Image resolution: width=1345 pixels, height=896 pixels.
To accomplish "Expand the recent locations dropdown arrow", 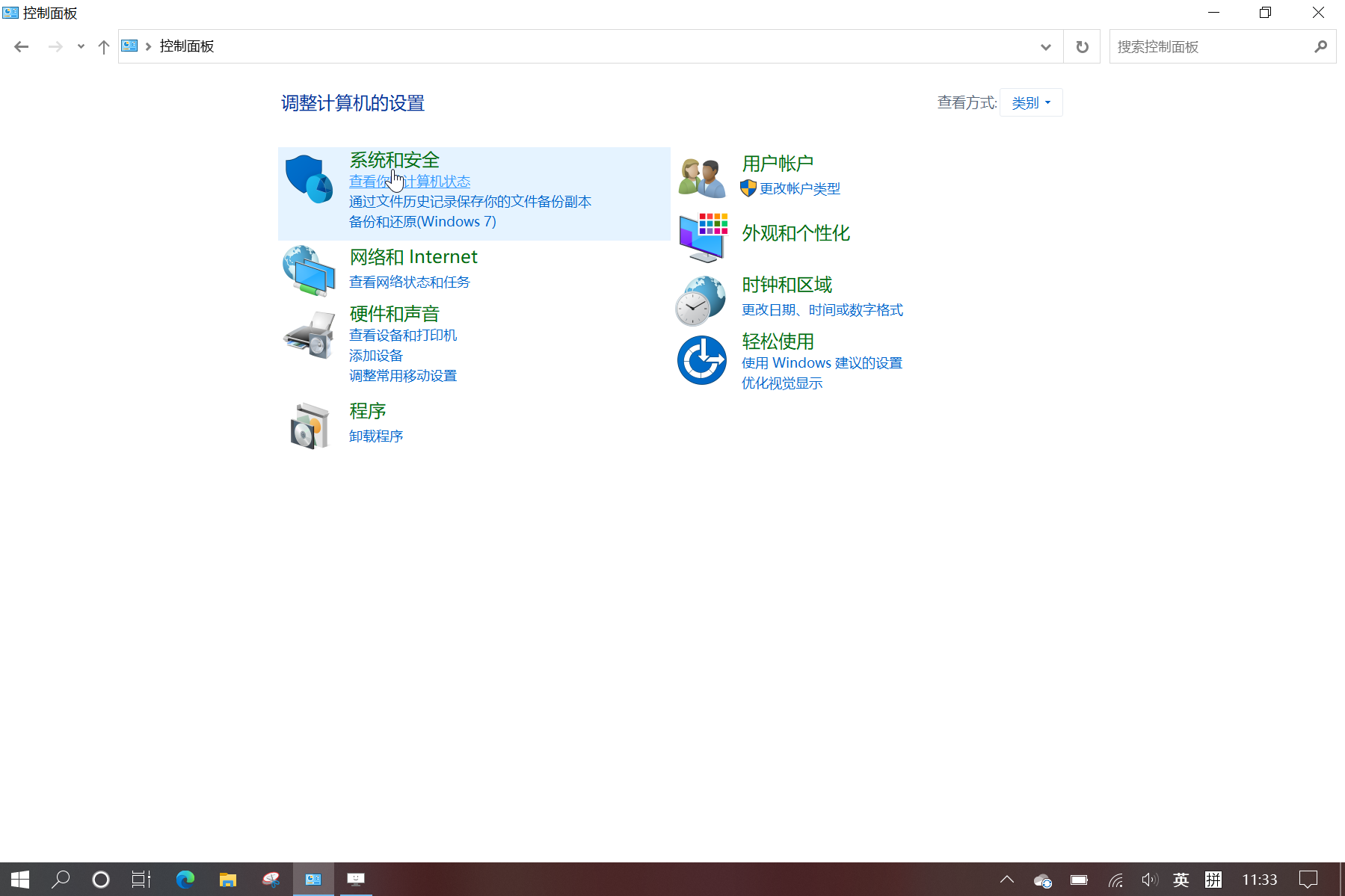I will [81, 47].
